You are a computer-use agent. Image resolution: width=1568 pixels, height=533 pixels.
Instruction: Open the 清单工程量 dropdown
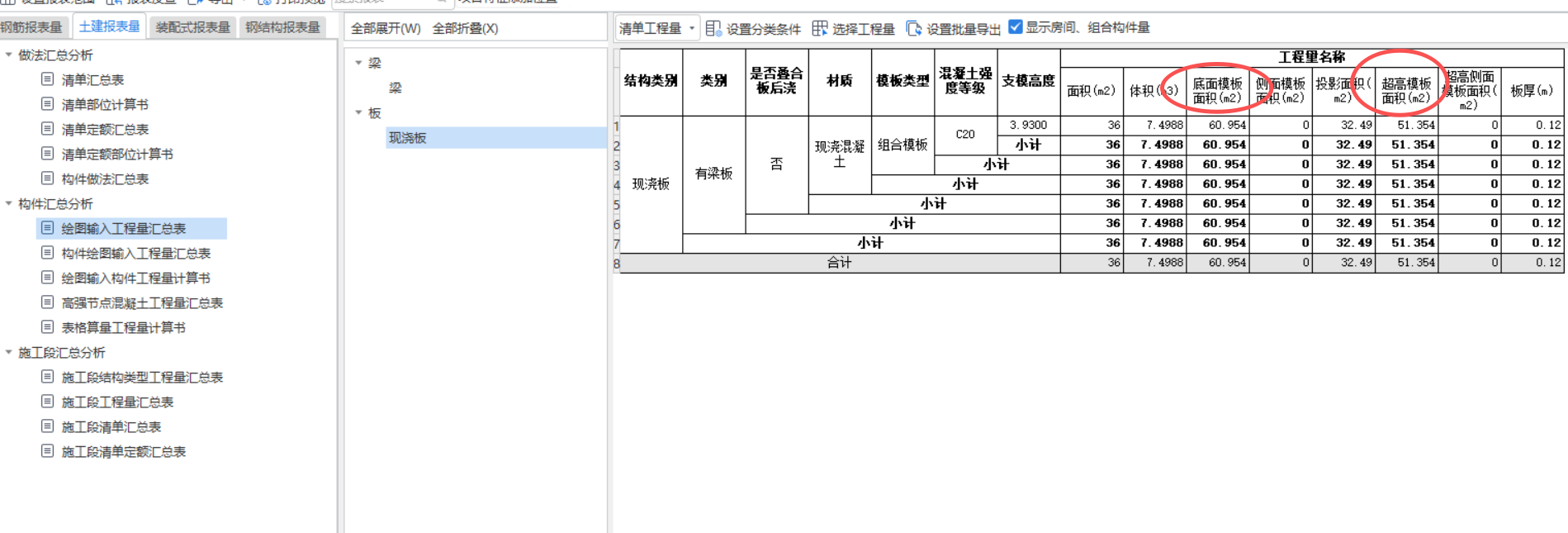(x=657, y=28)
